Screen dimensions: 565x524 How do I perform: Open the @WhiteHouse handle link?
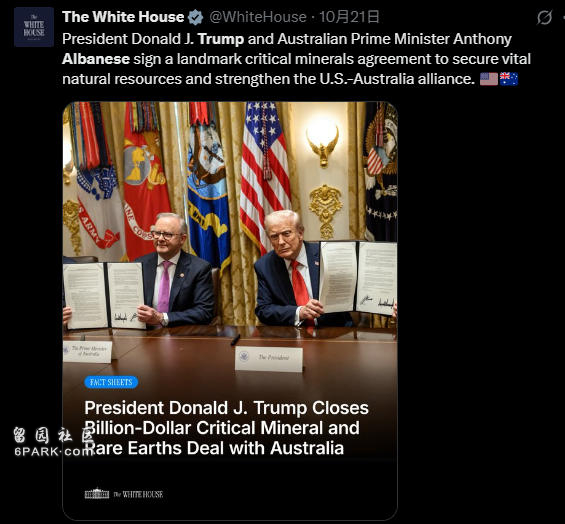[x=258, y=17]
